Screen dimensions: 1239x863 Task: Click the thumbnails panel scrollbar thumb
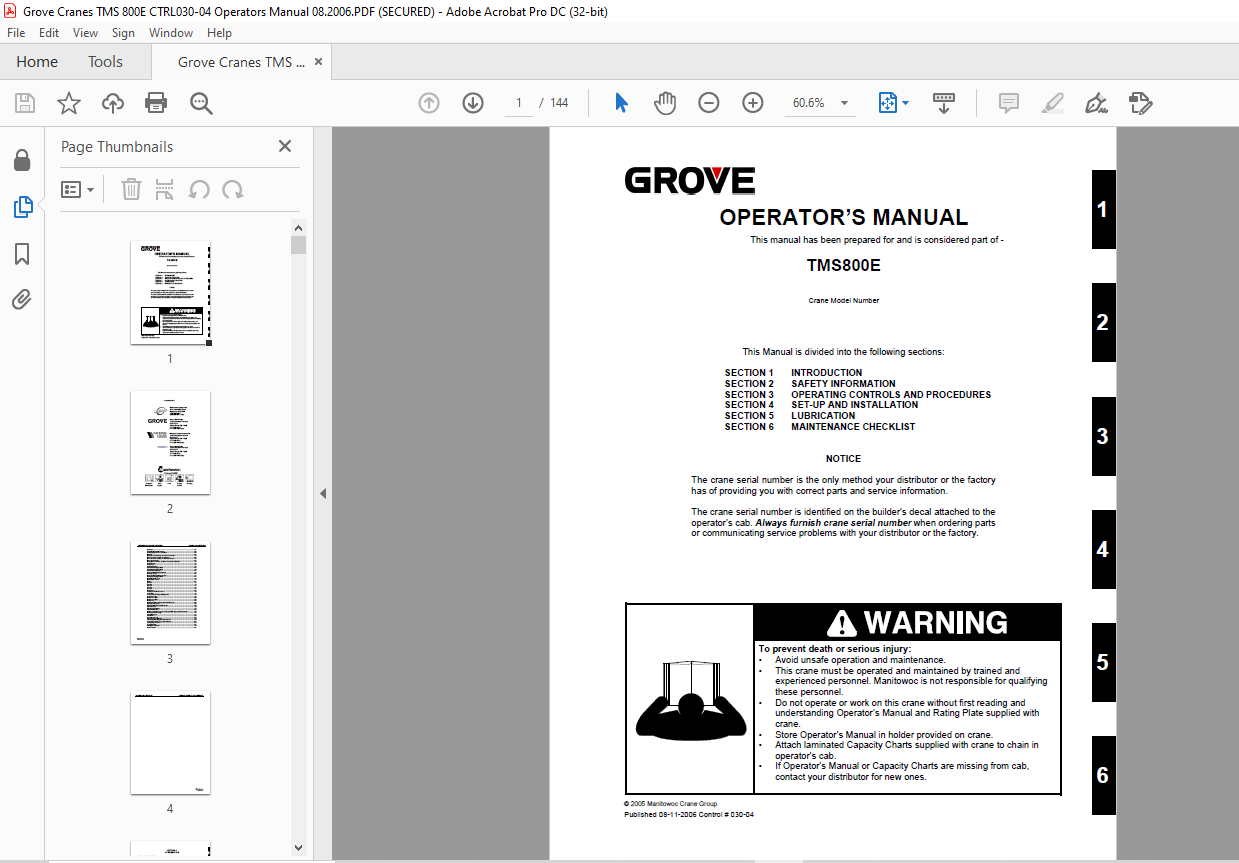click(x=298, y=246)
